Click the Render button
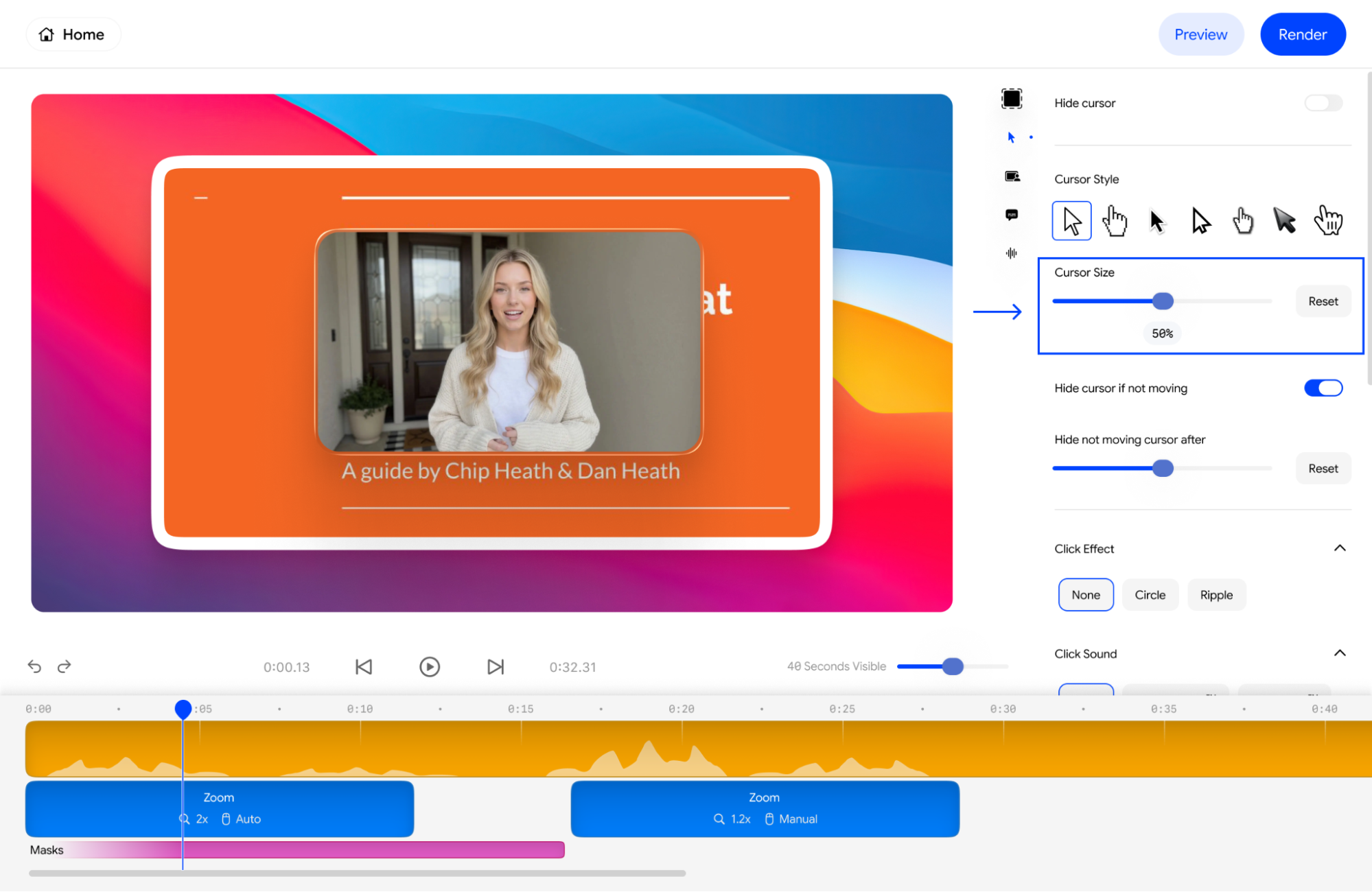 click(x=1302, y=34)
